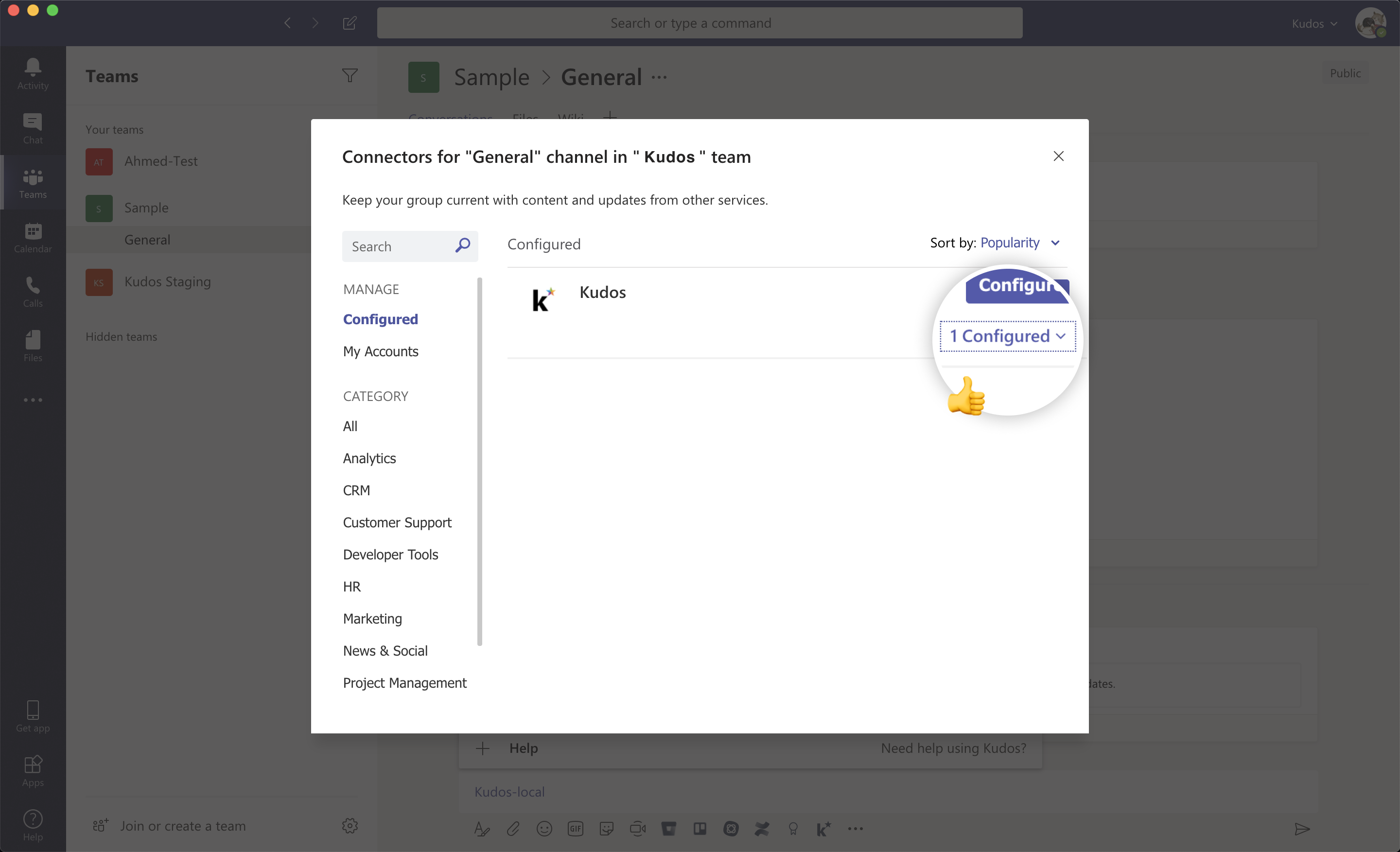The height and width of the screenshot is (852, 1400).
Task: Click the search magnifier in connectors dialog
Action: pos(462,245)
